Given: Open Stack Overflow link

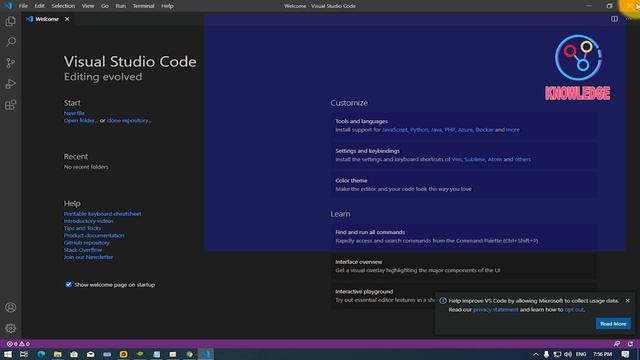Looking at the screenshot, I should (x=83, y=250).
